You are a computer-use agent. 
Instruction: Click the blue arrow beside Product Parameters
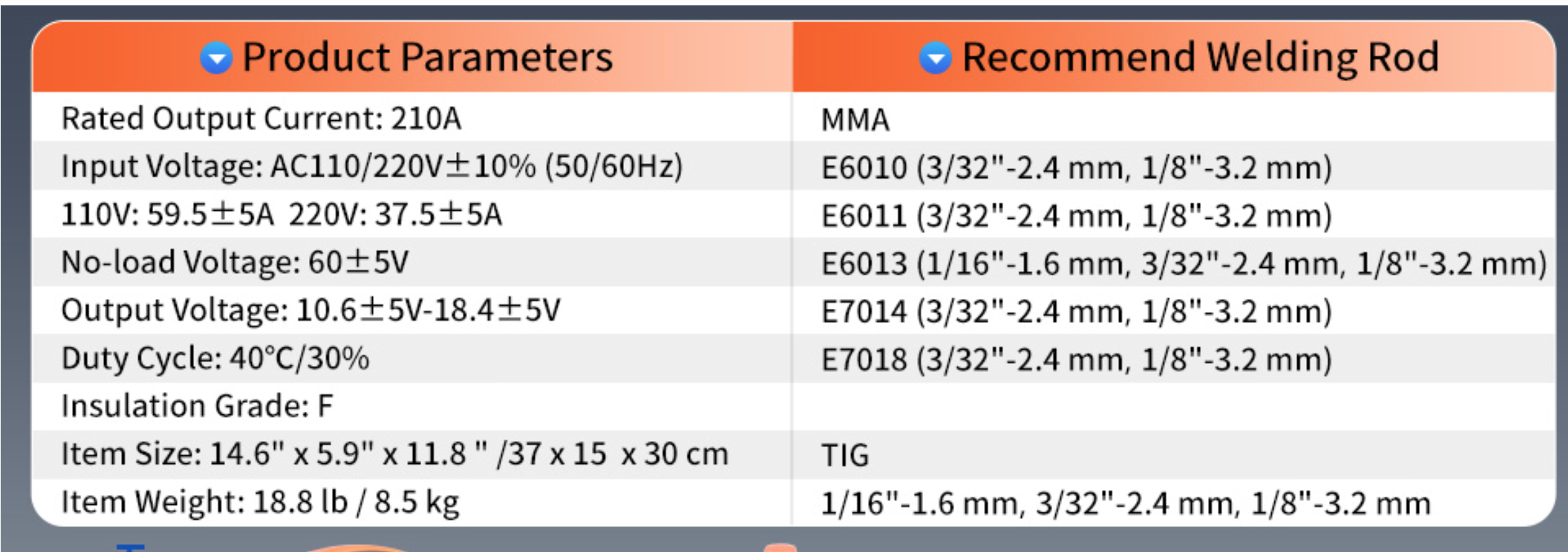pos(216,58)
